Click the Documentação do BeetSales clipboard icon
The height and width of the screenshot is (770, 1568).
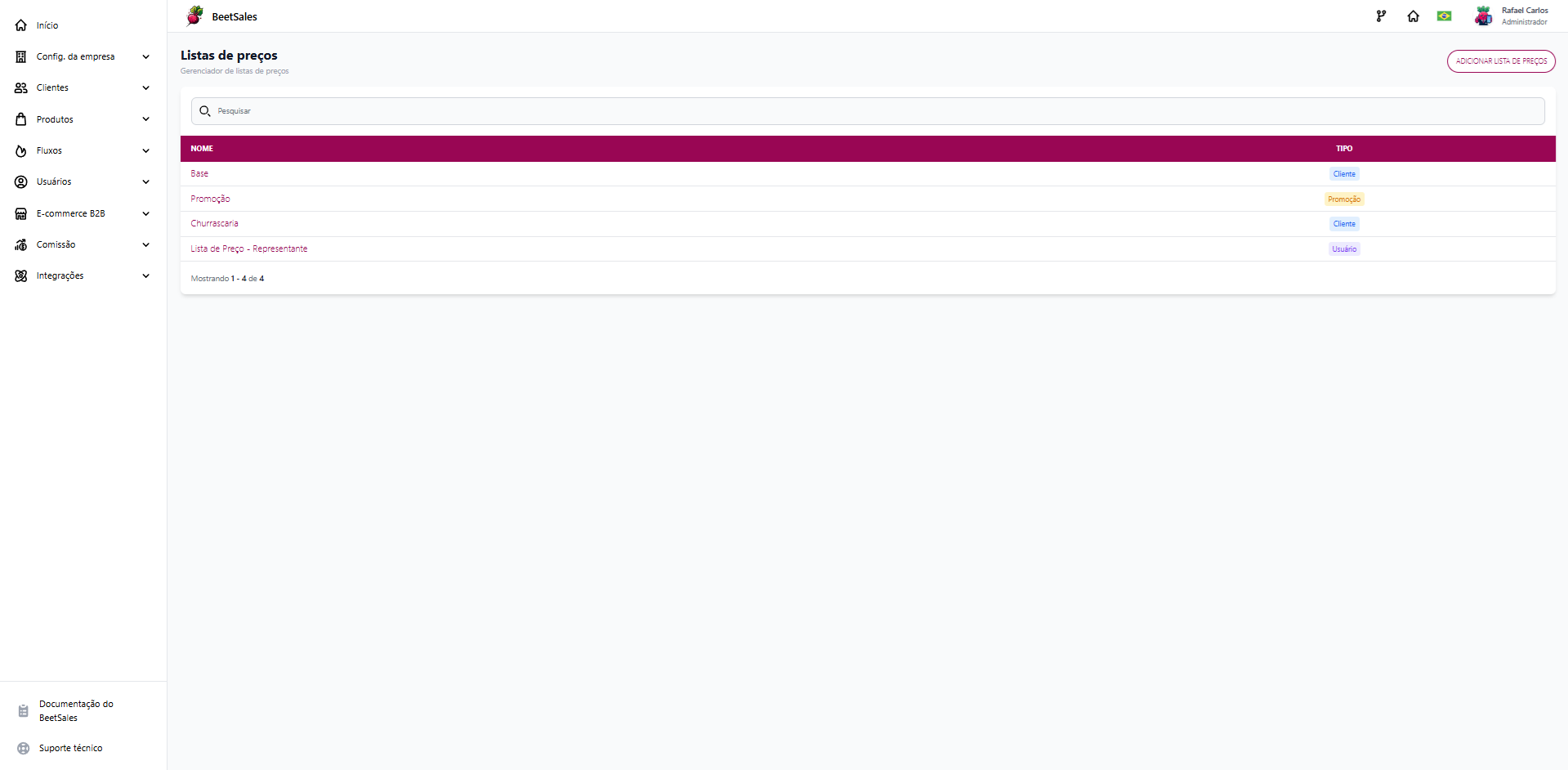pyautogui.click(x=24, y=710)
